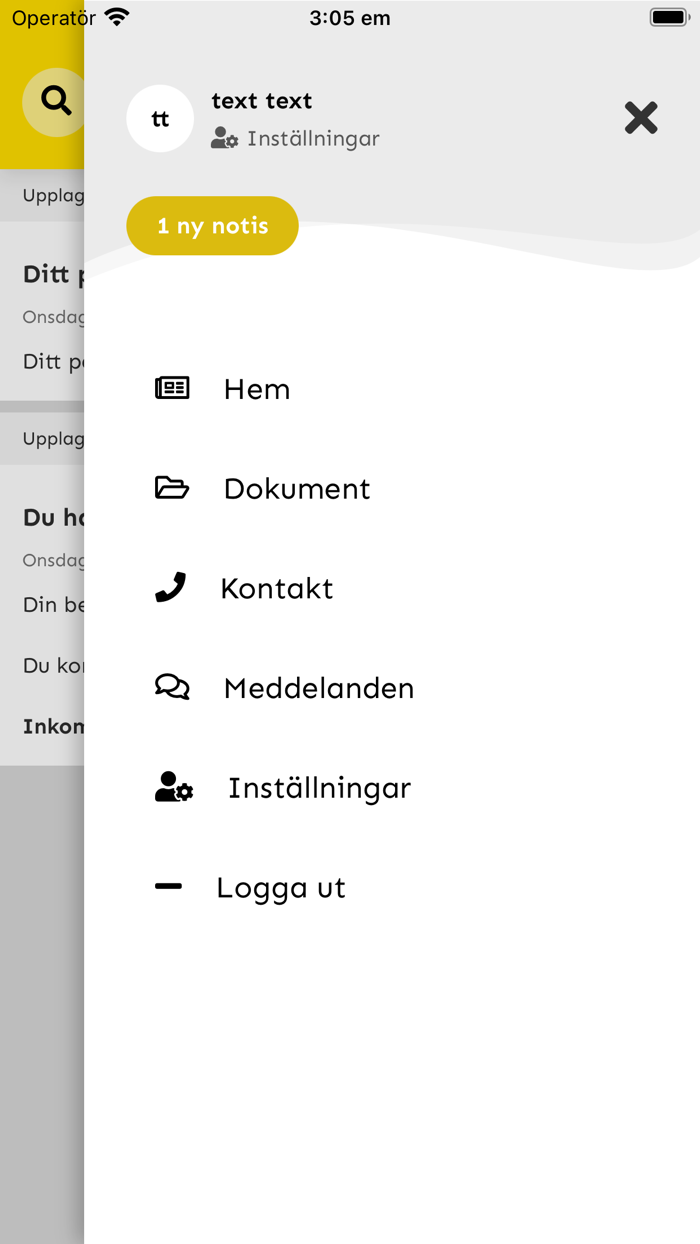Tap the dimmed background to dismiss the menu
700x1244 pixels.
pyautogui.click(x=40, y=1000)
